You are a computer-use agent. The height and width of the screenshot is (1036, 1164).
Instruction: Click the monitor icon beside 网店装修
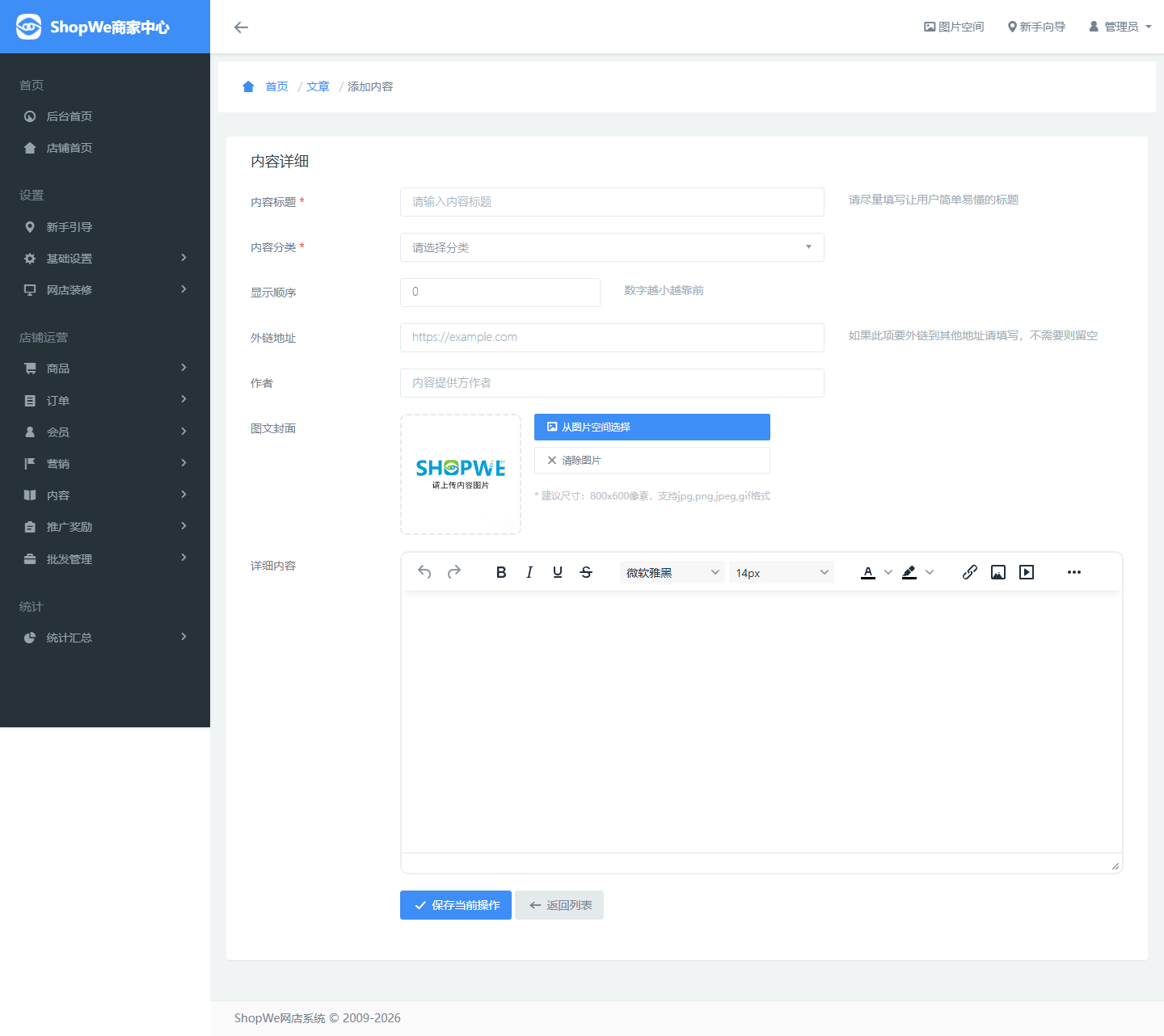30,290
